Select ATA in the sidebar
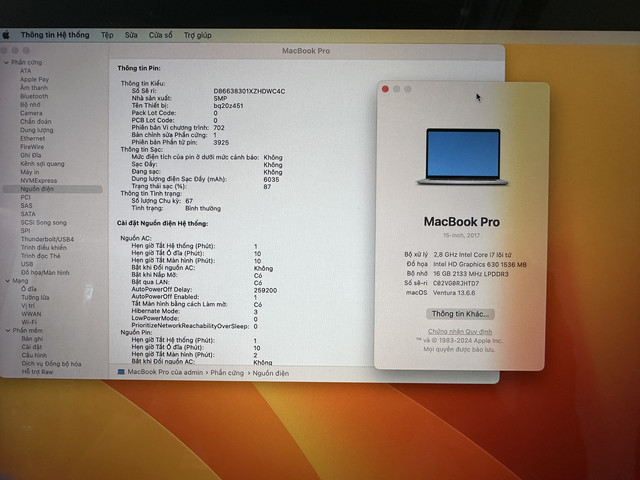 [26, 71]
